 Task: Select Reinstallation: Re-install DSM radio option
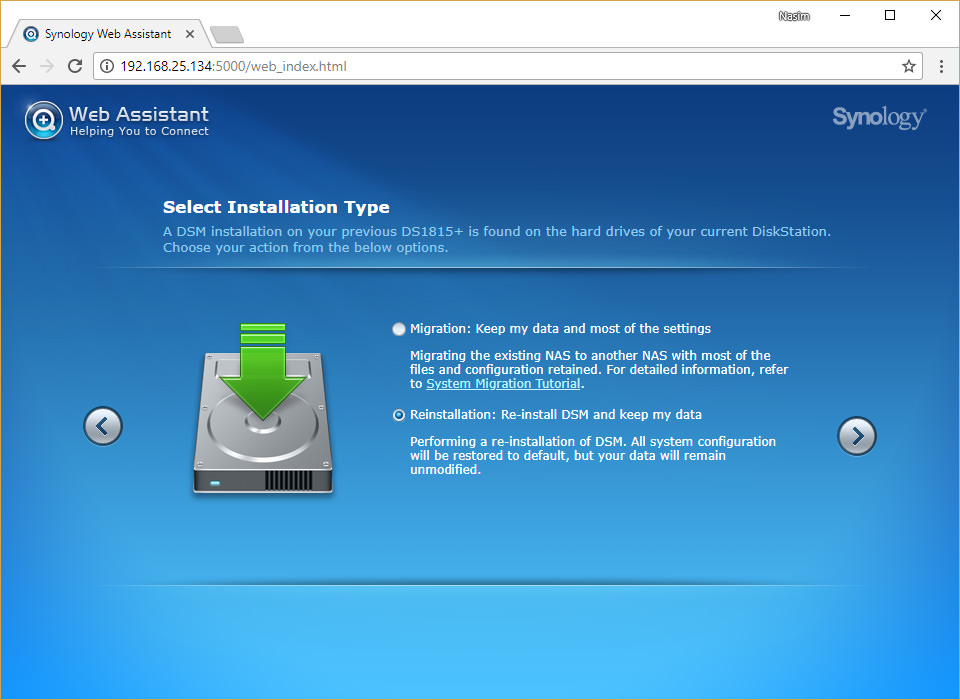tap(399, 415)
